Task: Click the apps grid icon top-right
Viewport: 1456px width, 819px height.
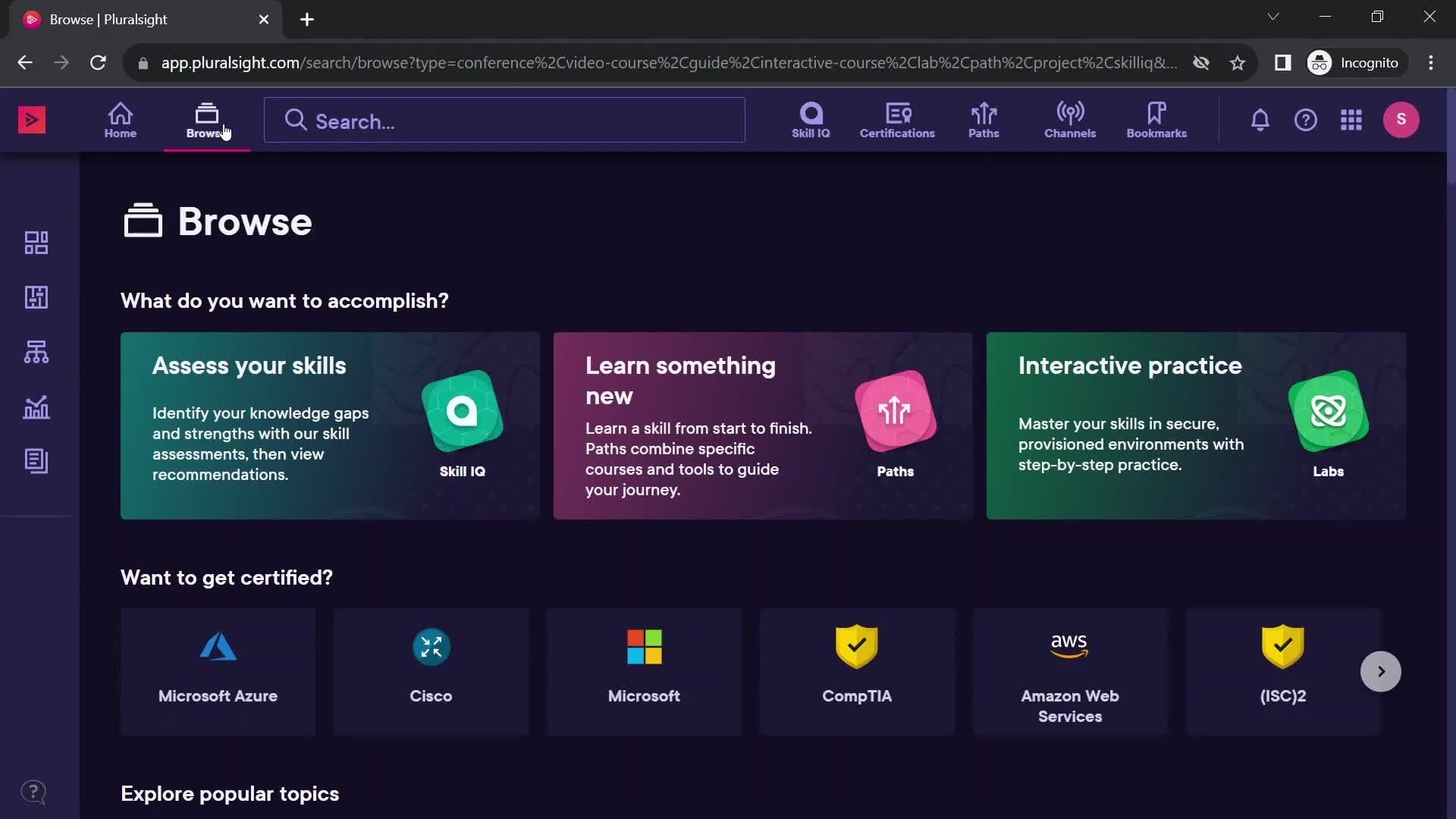Action: tap(1351, 119)
